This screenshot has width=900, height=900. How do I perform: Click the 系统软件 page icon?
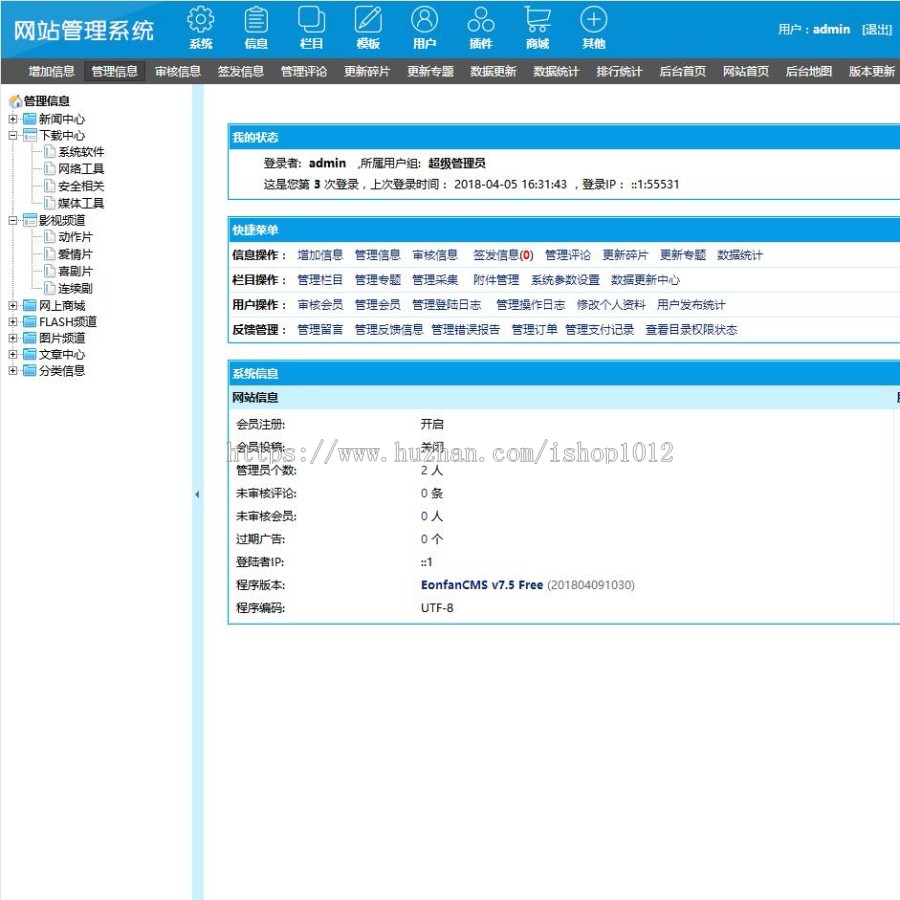coord(50,152)
